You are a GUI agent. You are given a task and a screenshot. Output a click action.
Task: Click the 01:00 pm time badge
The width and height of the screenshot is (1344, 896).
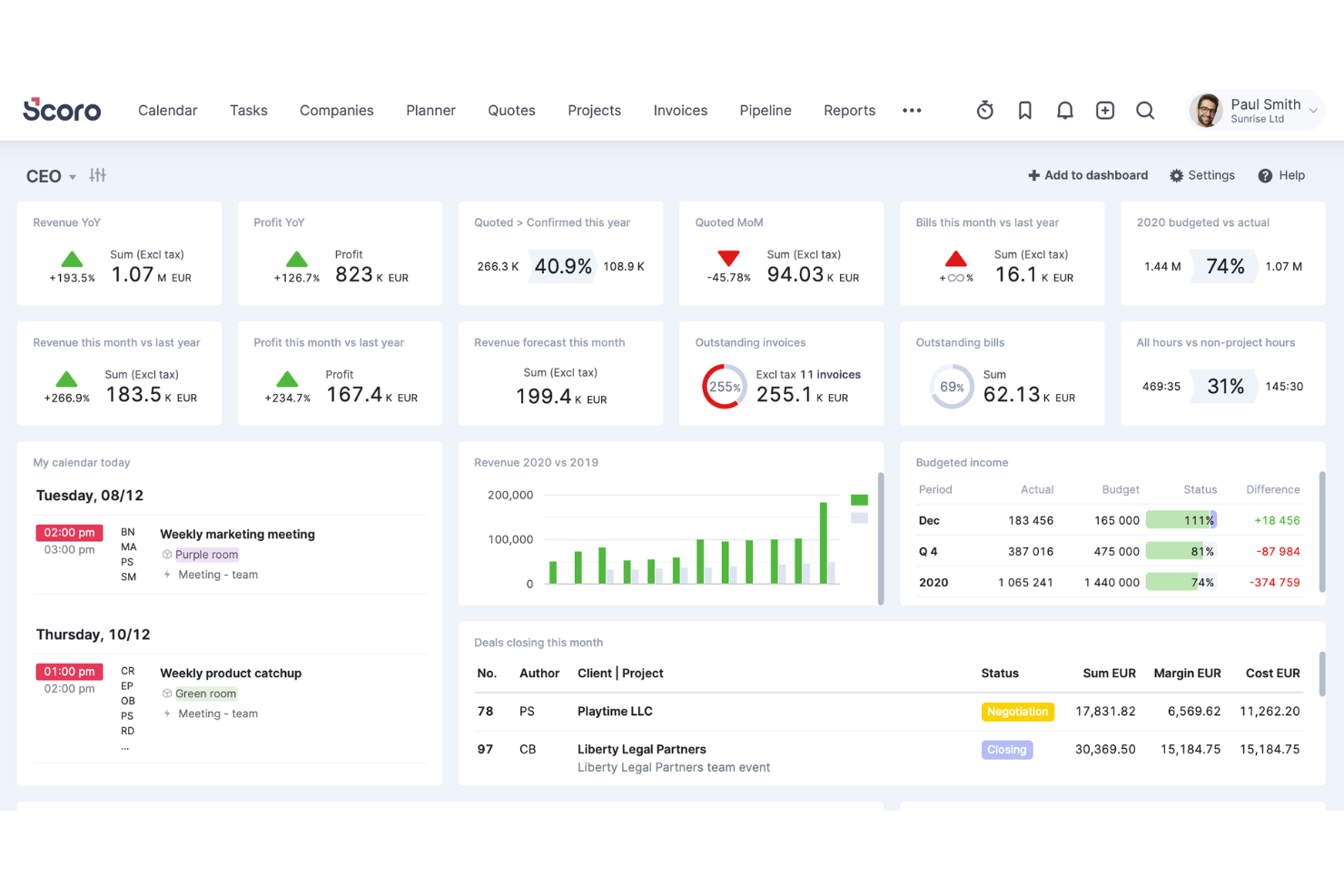(69, 671)
